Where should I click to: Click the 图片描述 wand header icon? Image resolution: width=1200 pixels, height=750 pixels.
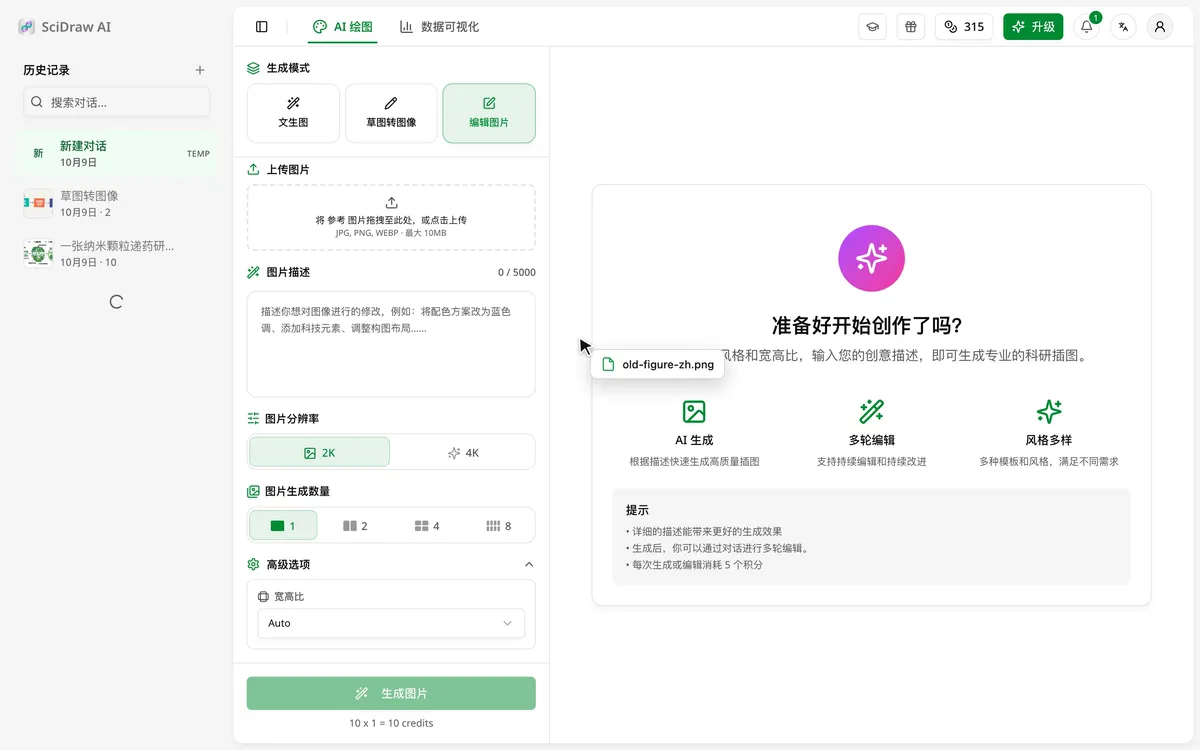pyautogui.click(x=254, y=272)
